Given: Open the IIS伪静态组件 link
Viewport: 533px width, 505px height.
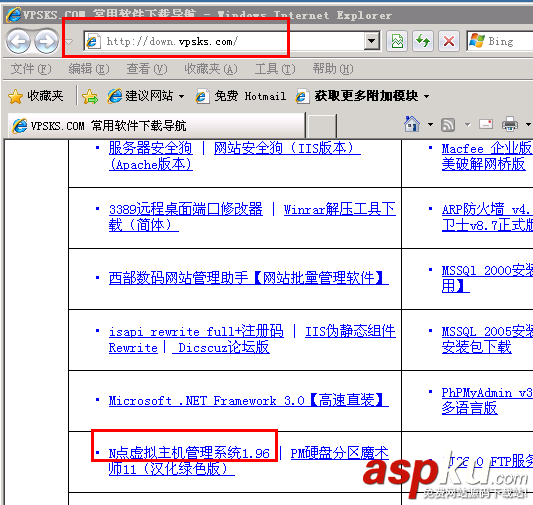Looking at the screenshot, I should 350,331.
